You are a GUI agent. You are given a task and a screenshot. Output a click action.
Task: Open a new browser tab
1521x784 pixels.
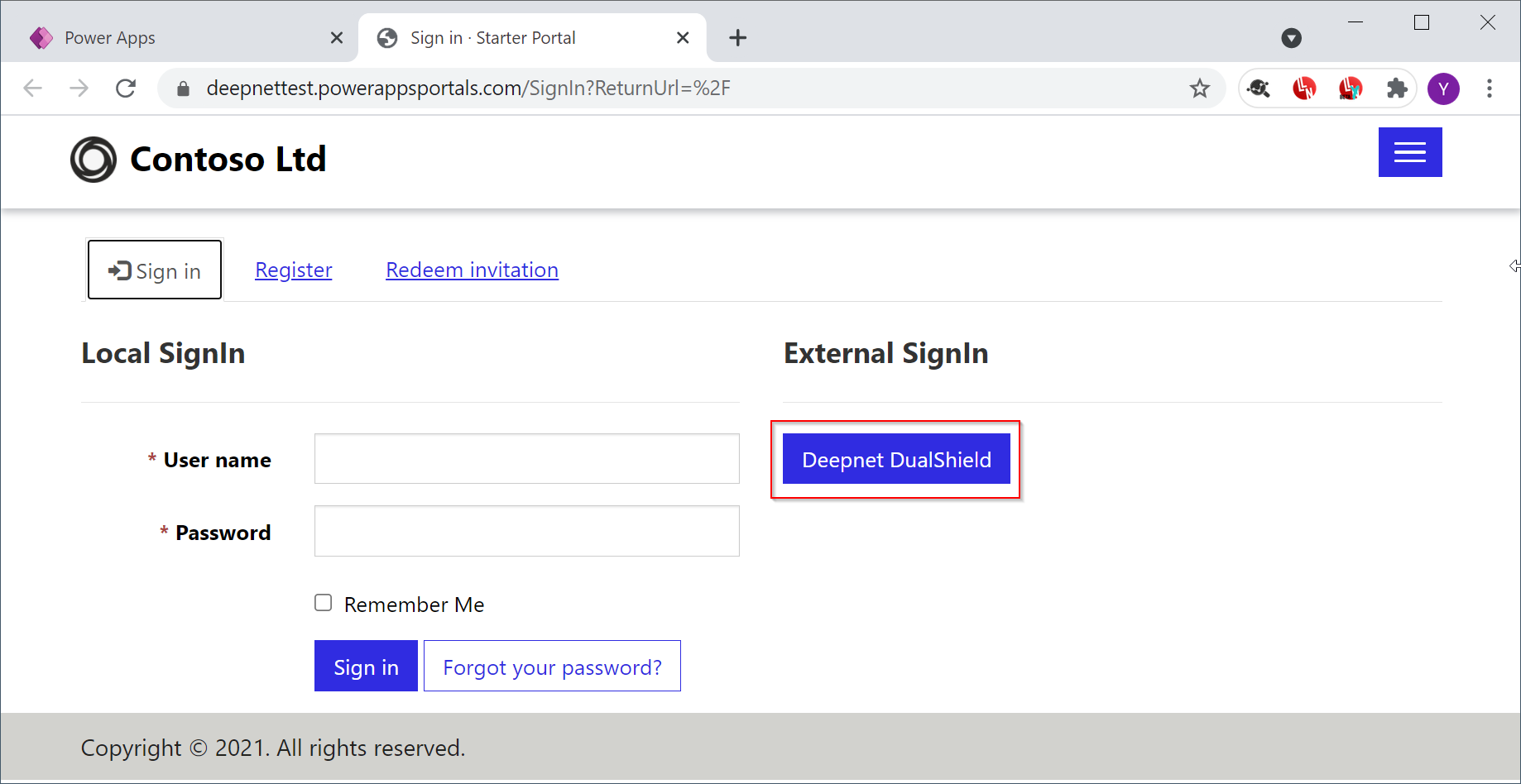tap(737, 38)
